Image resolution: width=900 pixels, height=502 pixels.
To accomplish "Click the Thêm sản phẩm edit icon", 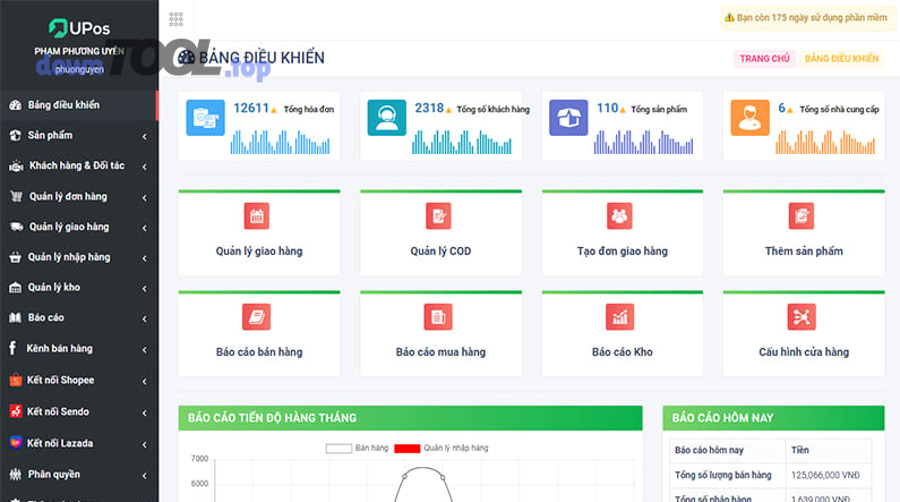I will (x=801, y=216).
